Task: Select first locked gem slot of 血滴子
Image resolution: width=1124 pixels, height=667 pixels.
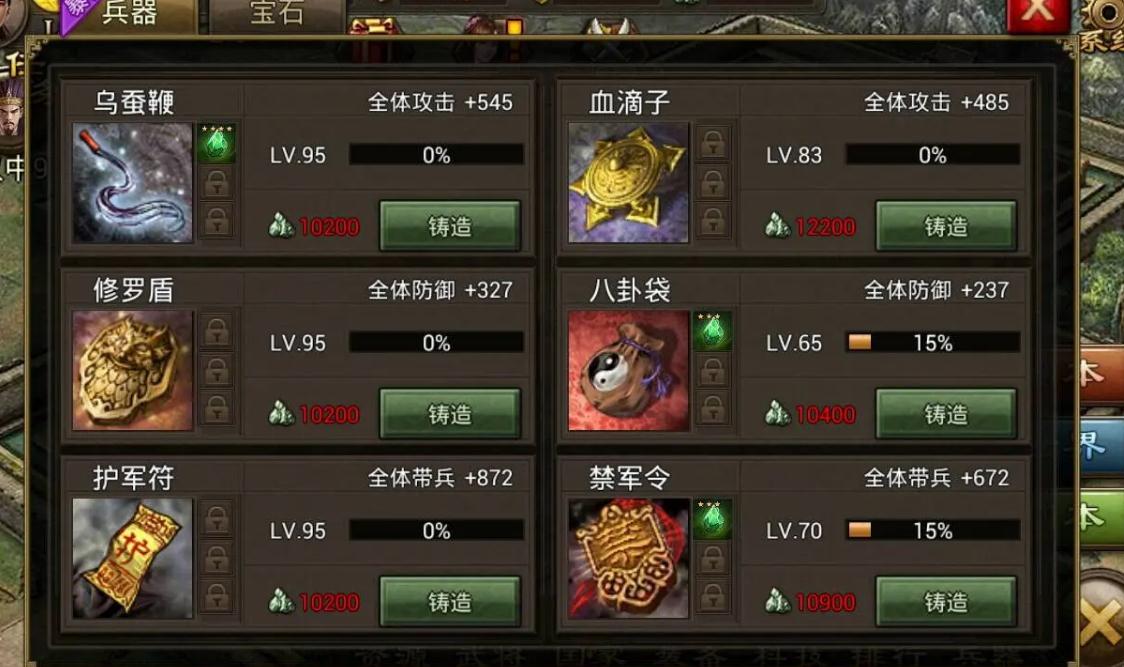Action: [712, 143]
